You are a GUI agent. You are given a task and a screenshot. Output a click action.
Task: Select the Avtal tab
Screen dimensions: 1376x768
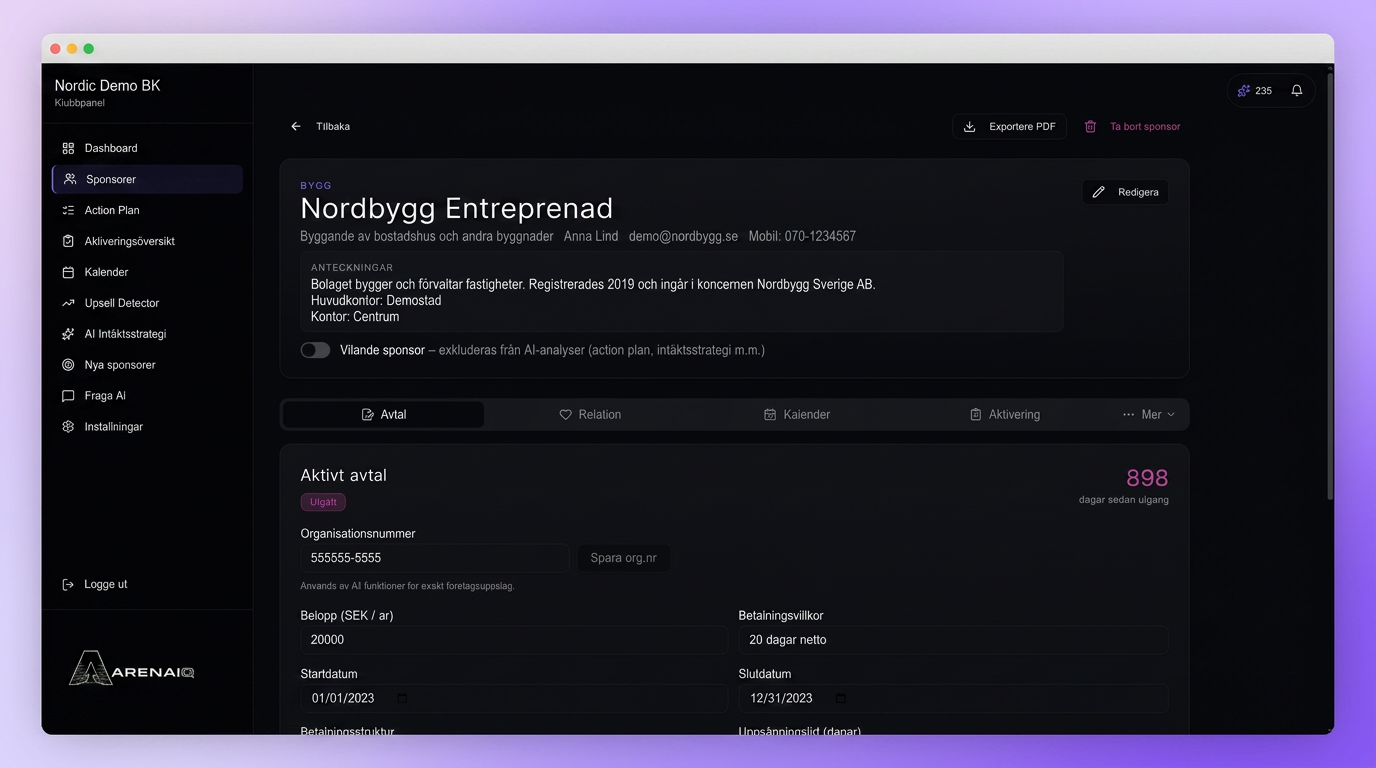pos(384,414)
